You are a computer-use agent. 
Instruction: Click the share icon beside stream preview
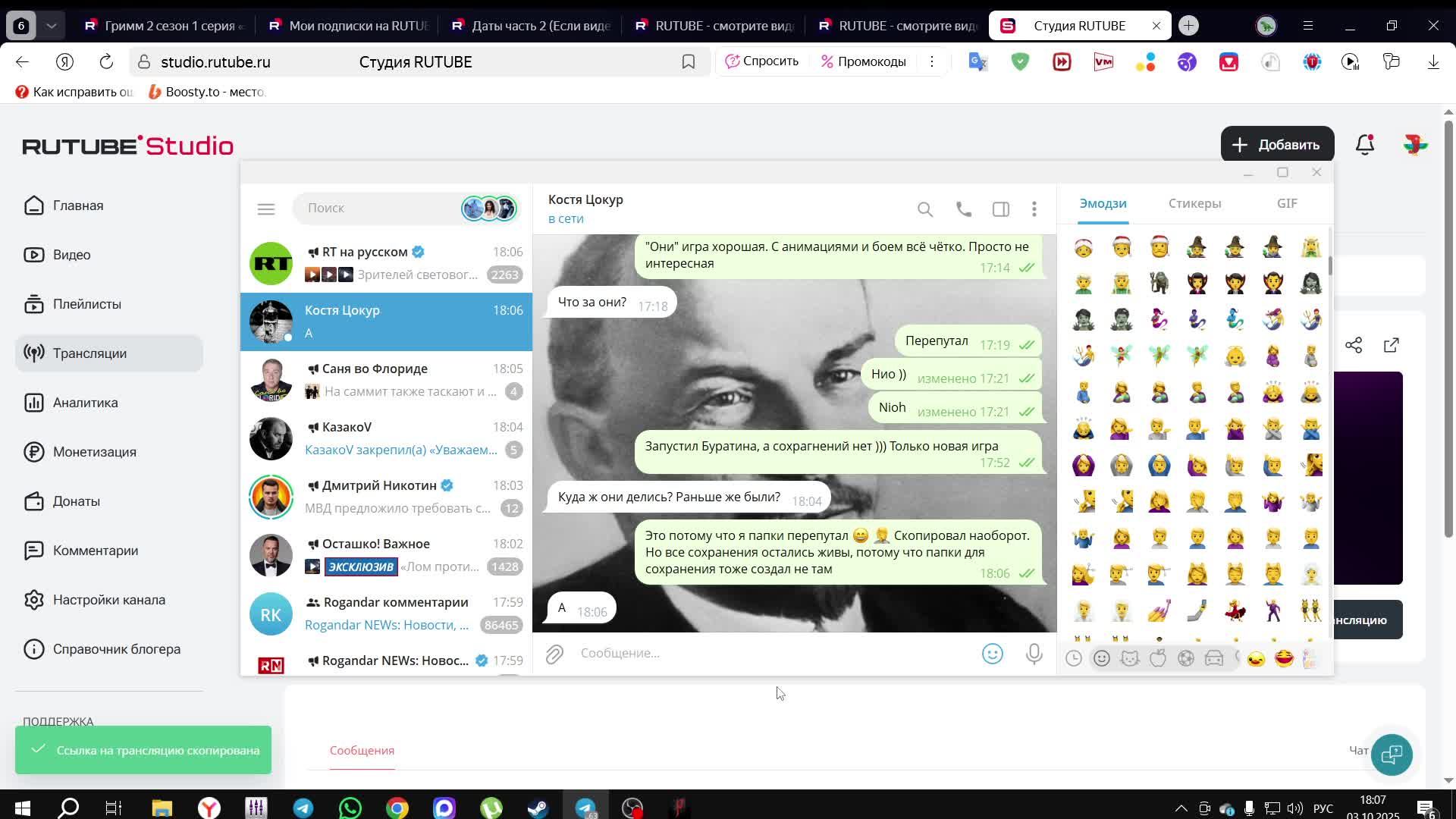point(1354,346)
